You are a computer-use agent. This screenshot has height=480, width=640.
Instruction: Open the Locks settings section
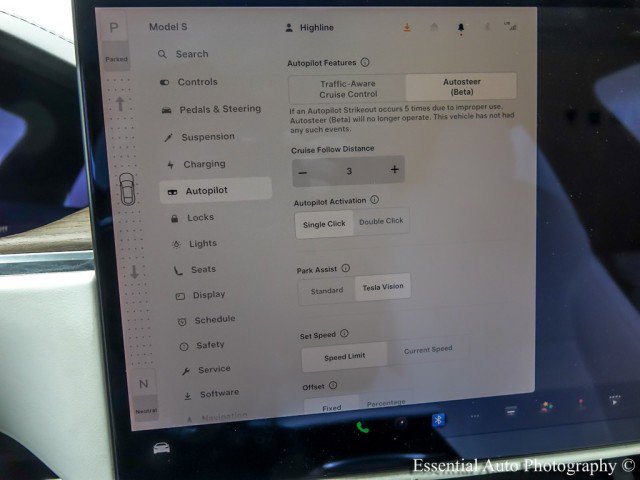tap(200, 217)
